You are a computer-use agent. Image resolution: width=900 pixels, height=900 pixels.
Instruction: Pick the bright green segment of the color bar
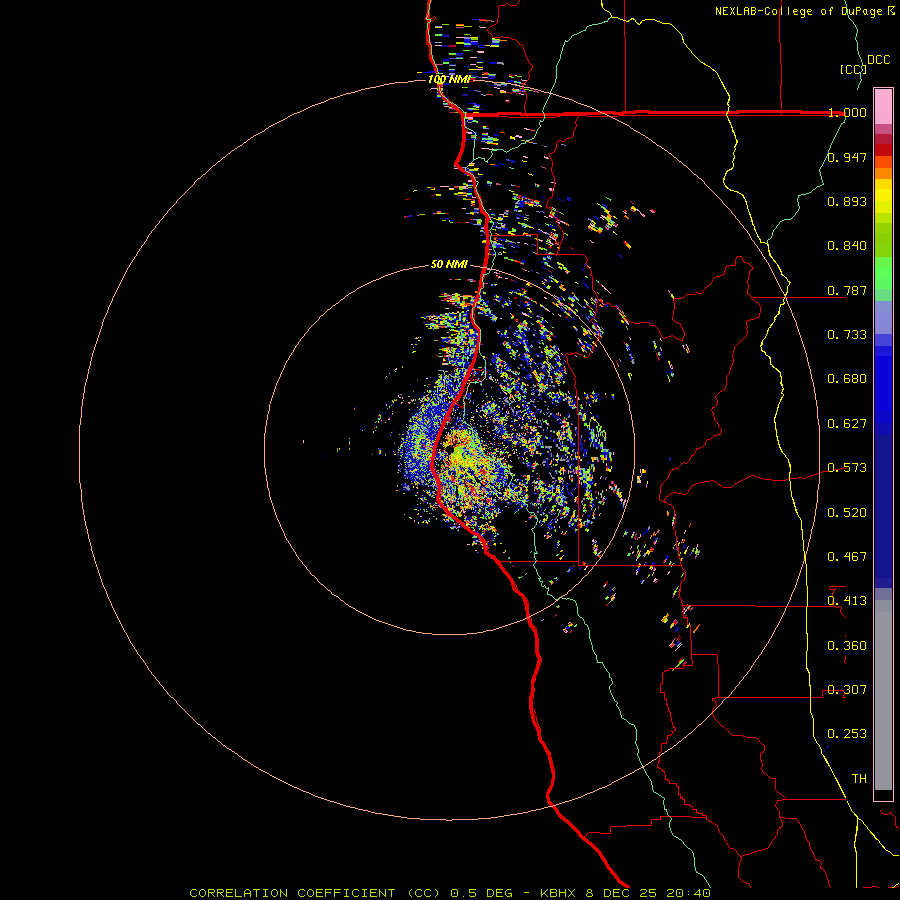click(883, 273)
